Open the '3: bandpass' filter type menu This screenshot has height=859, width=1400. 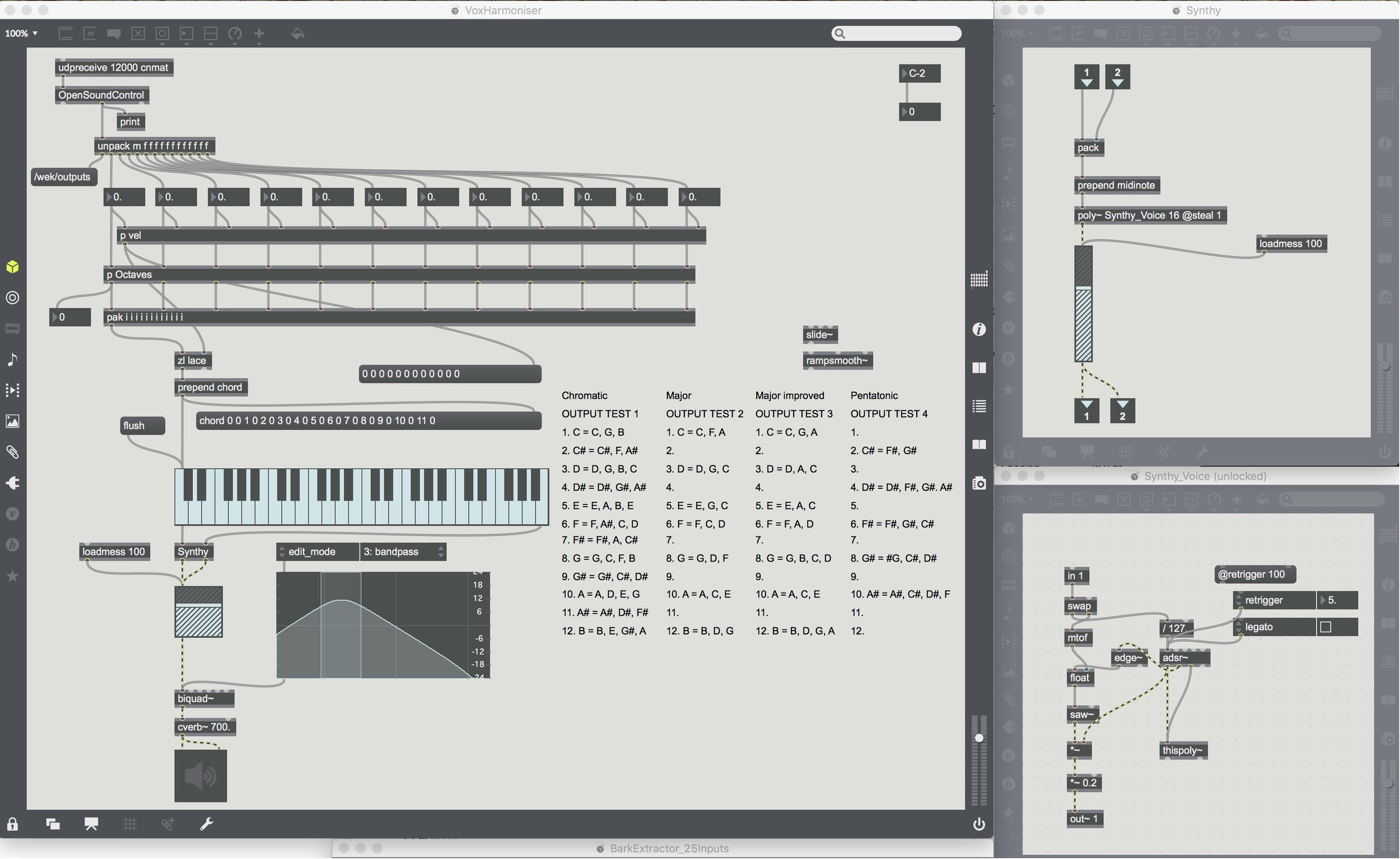pyautogui.click(x=403, y=552)
